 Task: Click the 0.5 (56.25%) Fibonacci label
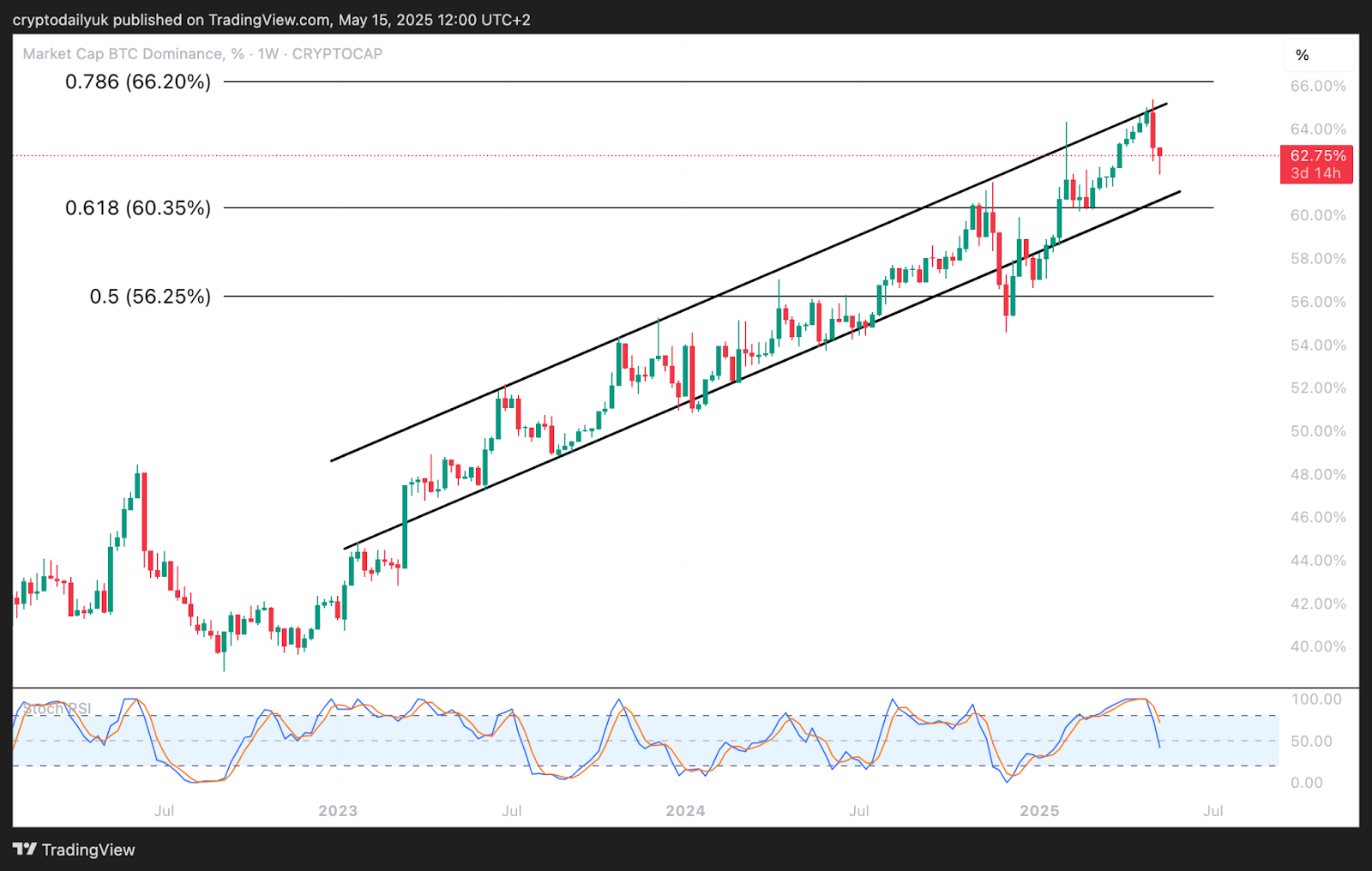(150, 296)
